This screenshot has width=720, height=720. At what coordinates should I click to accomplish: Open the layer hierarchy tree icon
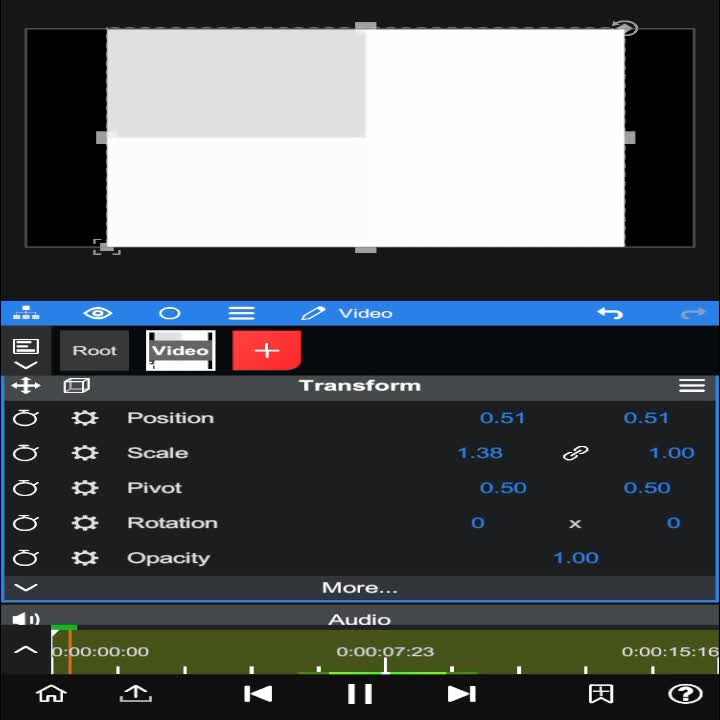coord(26,313)
